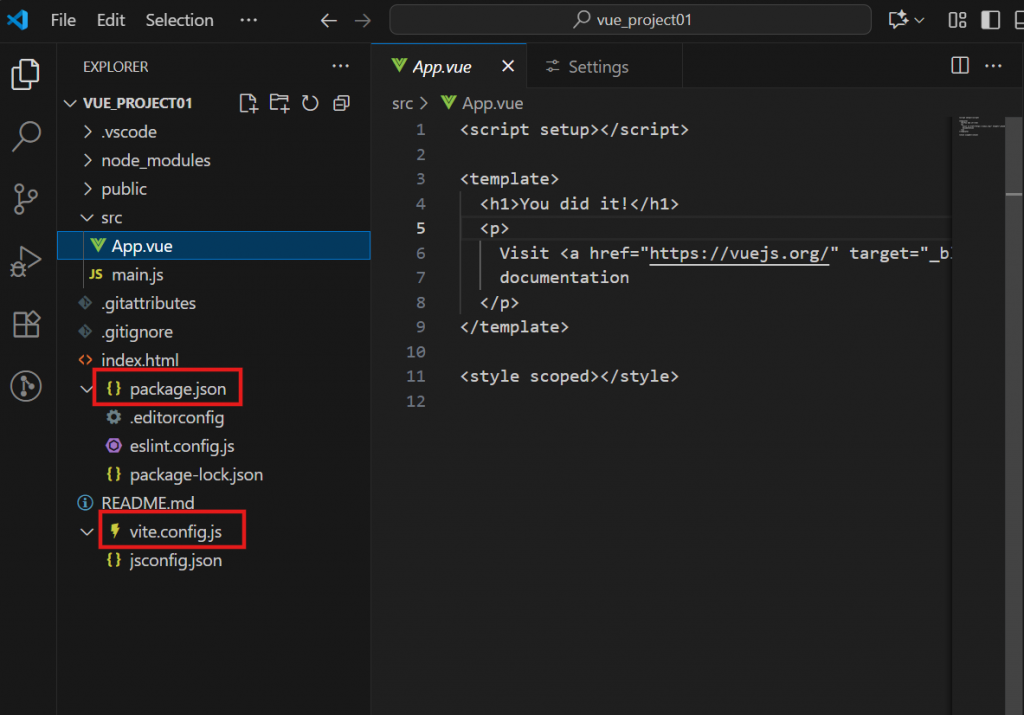Screen dimensions: 1024x715
Task: Open the Copilot chat icon in title bar
Action: click(899, 20)
